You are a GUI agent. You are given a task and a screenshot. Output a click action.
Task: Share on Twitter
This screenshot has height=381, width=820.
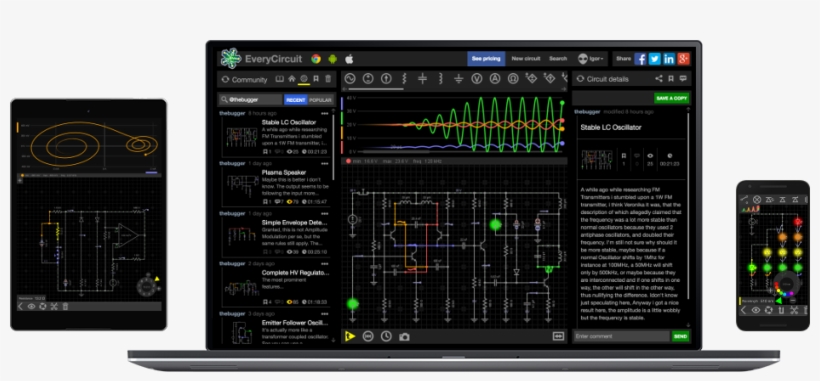pos(655,59)
